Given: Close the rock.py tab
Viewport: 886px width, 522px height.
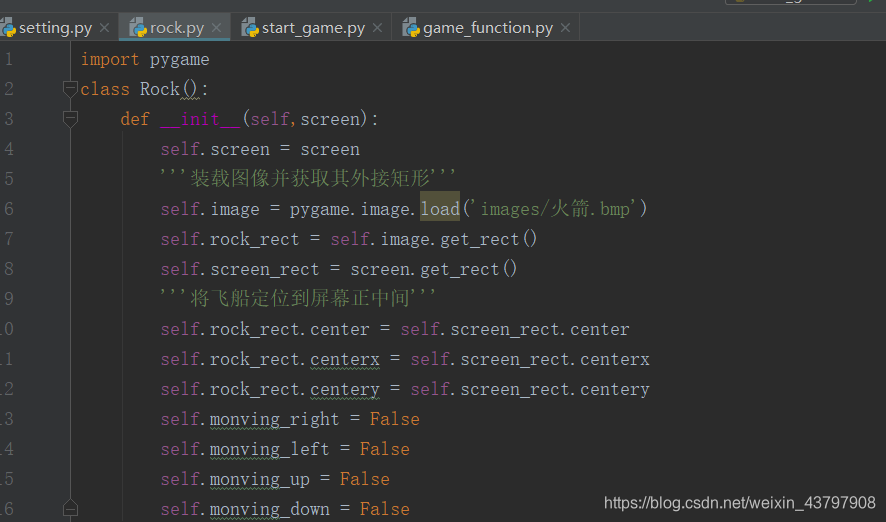Looking at the screenshot, I should coord(216,28).
